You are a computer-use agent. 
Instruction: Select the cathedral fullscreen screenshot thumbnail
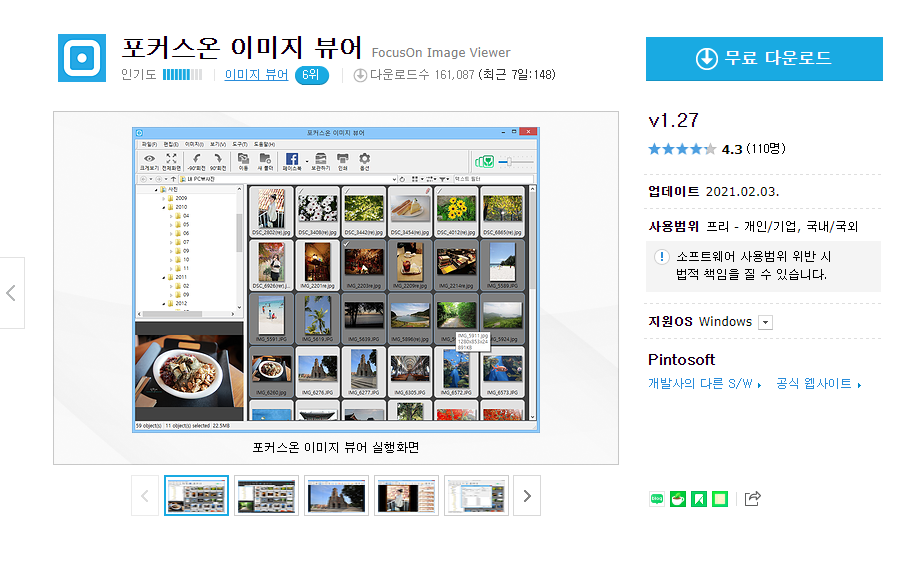[336, 495]
